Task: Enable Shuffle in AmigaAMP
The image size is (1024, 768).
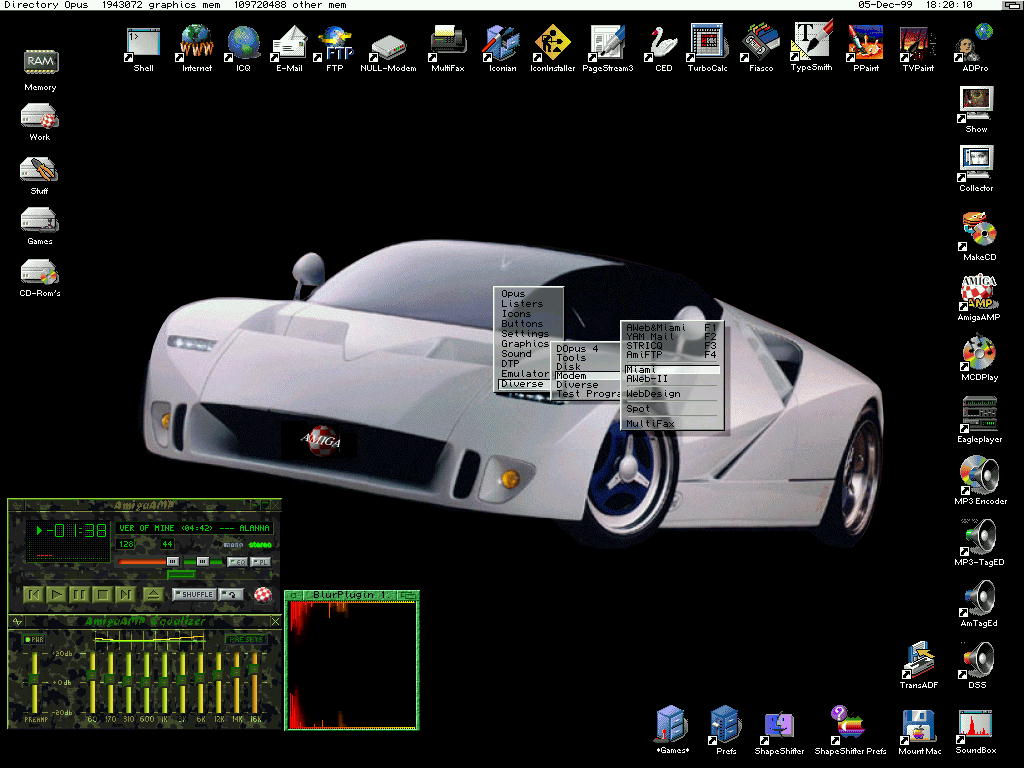Action: (x=194, y=594)
